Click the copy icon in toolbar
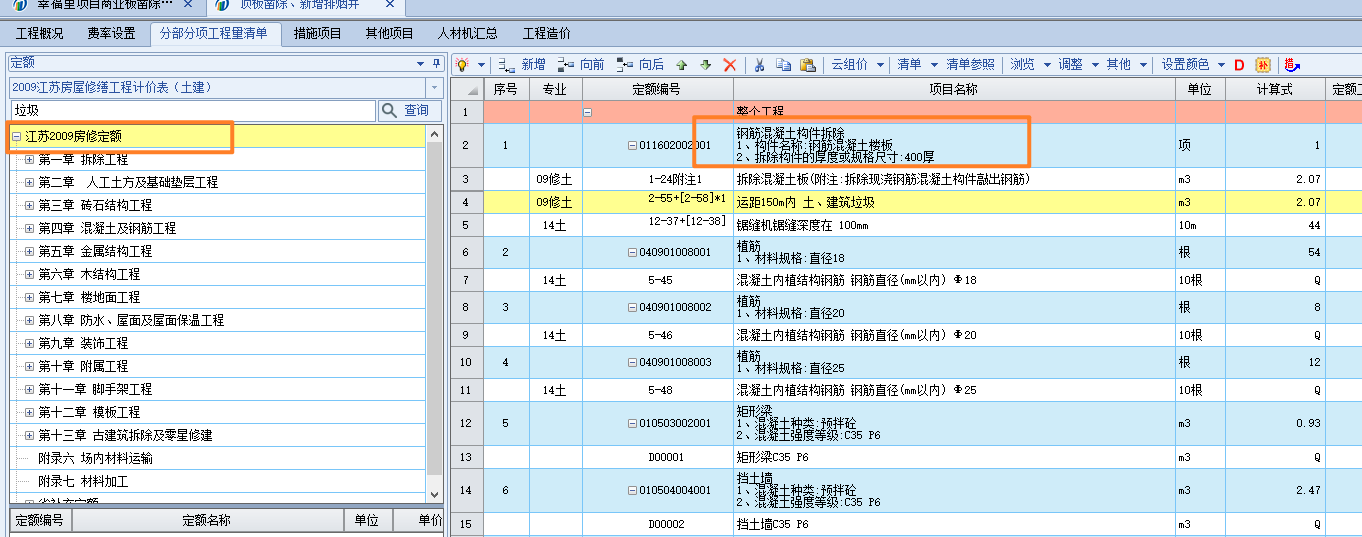1362x537 pixels. [x=783, y=64]
